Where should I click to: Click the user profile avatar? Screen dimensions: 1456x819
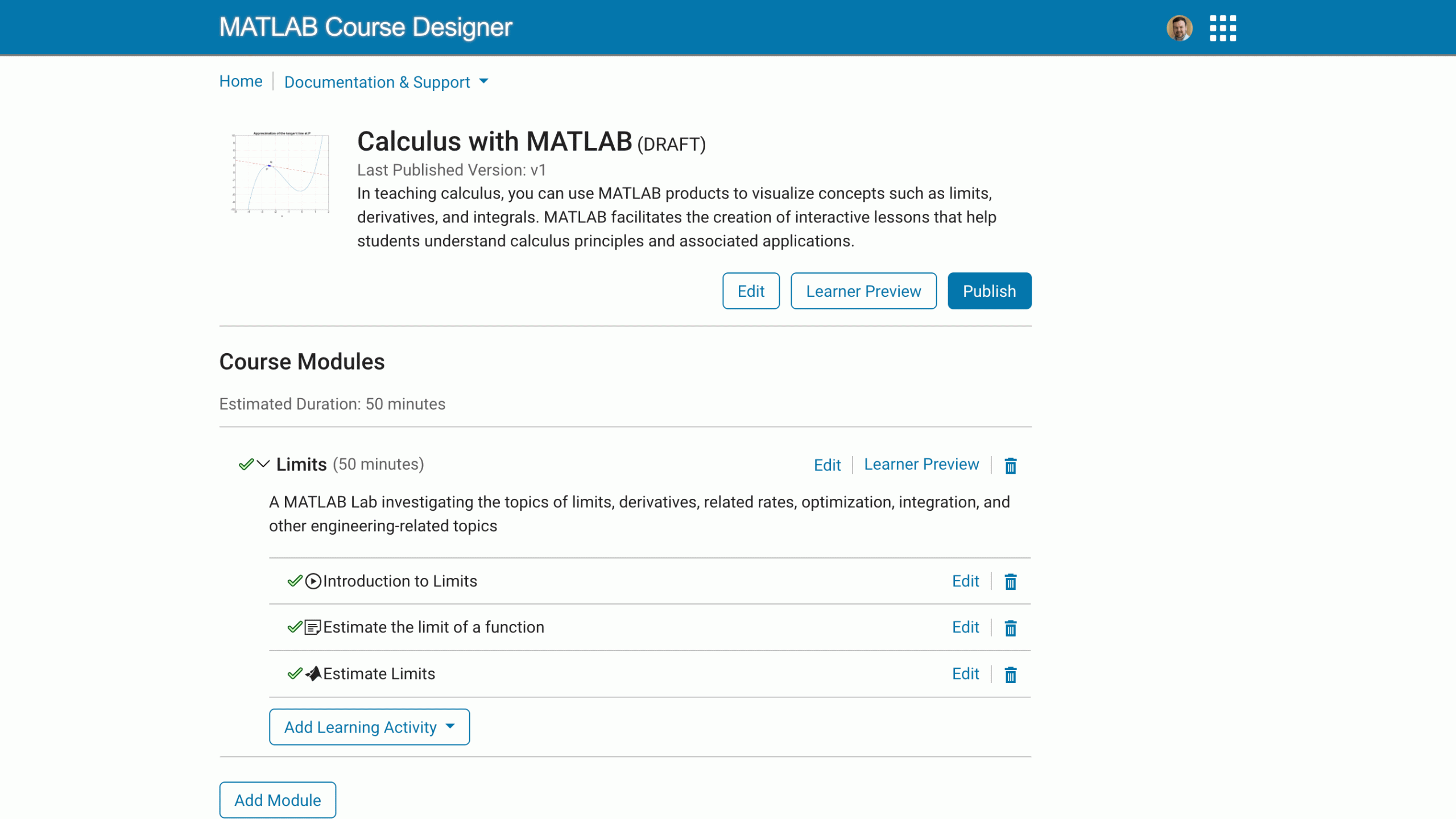pos(1179,28)
